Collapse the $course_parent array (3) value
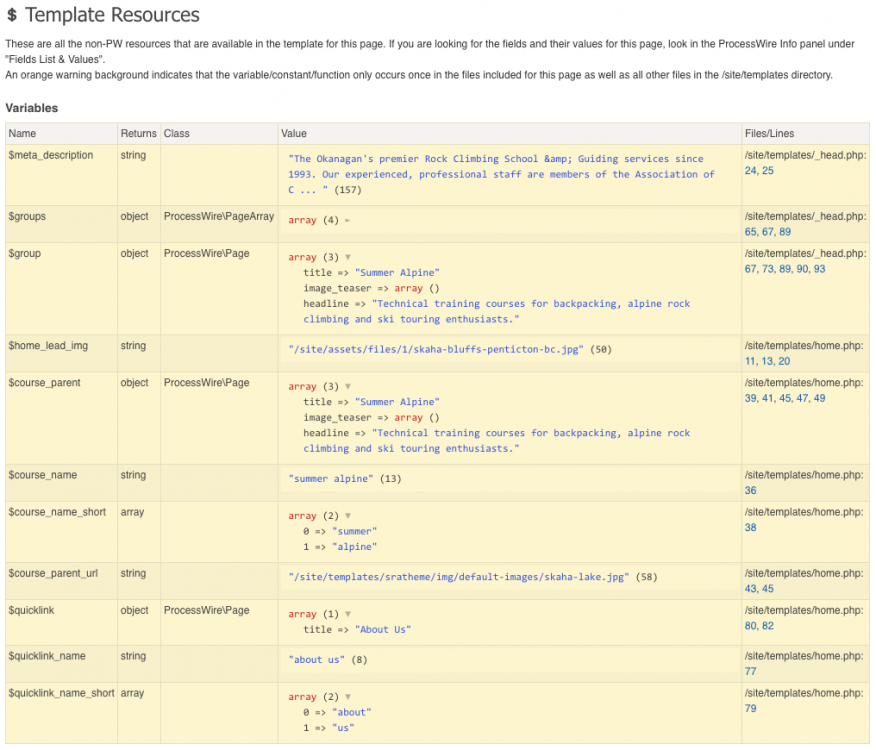Screen dimensions: 876x750 point(347,386)
